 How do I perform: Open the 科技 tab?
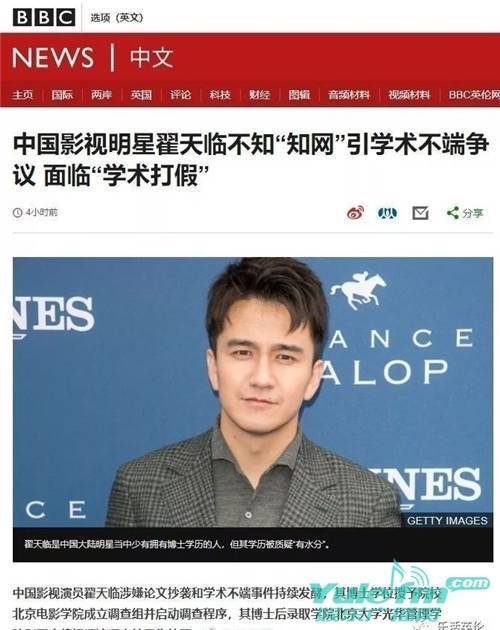tap(219, 95)
